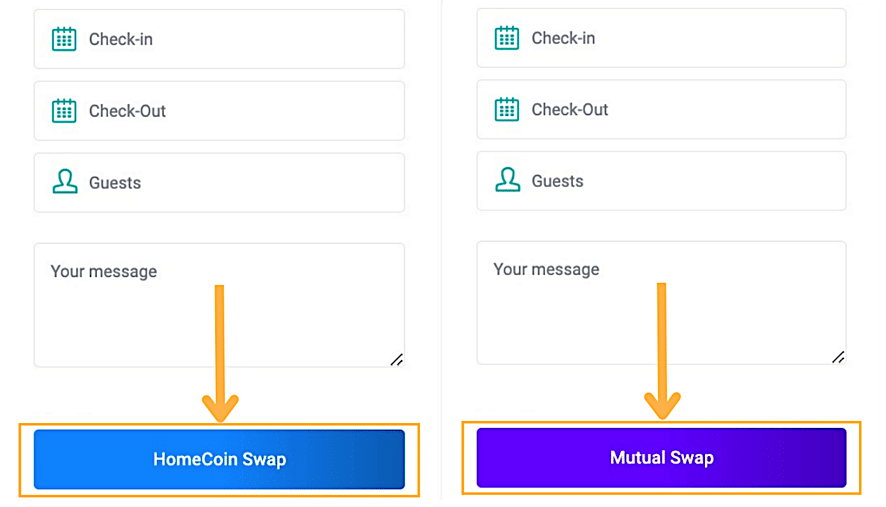886x507 pixels.
Task: Click the calendar icon in left Check-Out field
Action: [64, 111]
